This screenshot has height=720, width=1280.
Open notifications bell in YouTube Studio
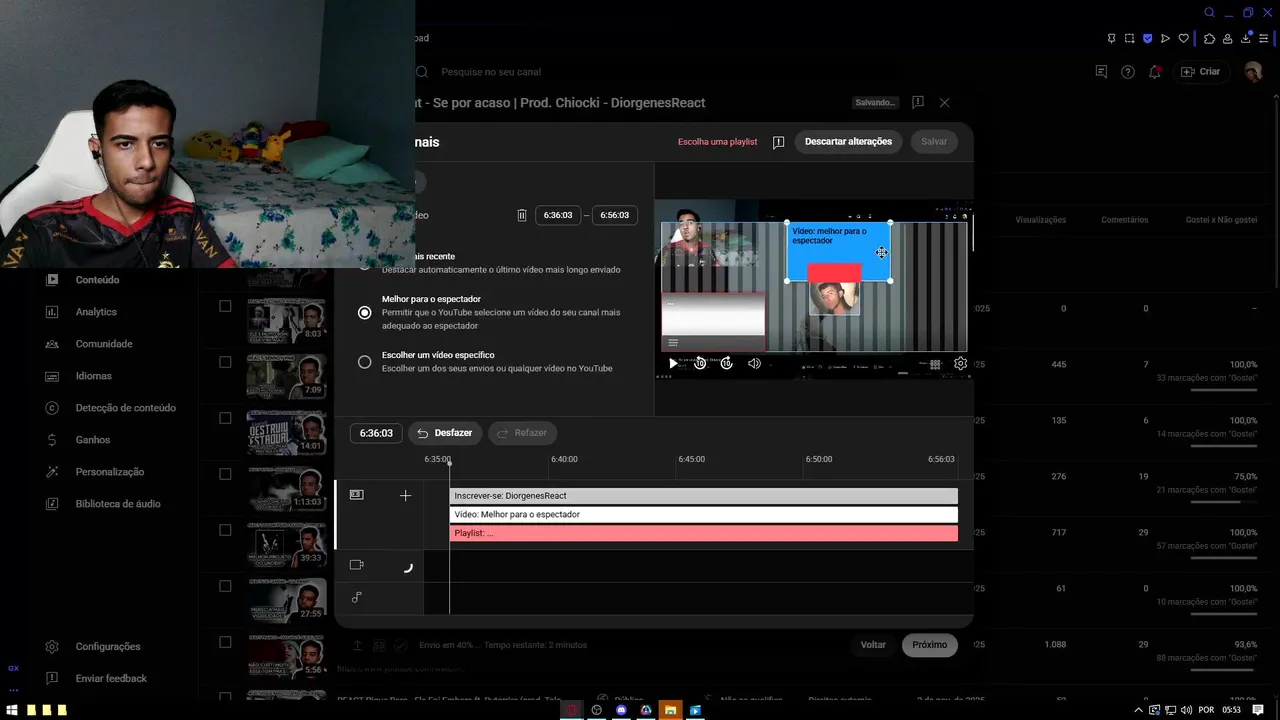(1155, 72)
